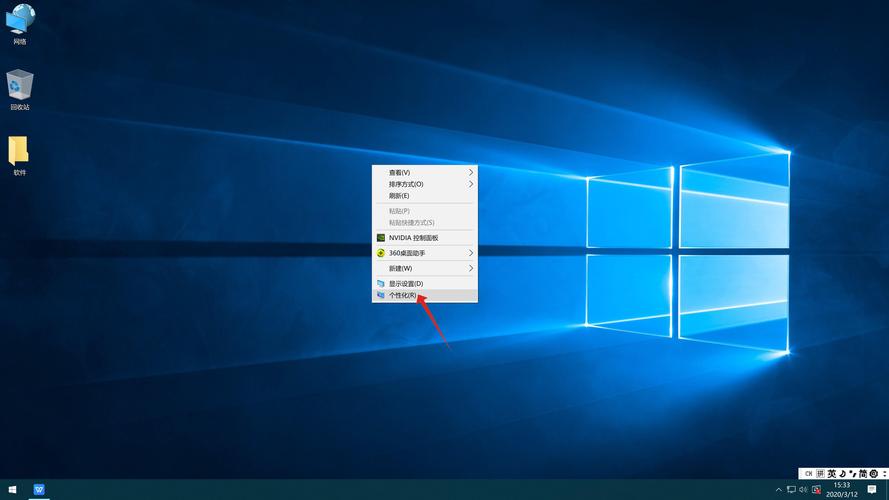Toggle the IME 英 language mode button
Image resolution: width=889 pixels, height=500 pixels.
[831, 473]
